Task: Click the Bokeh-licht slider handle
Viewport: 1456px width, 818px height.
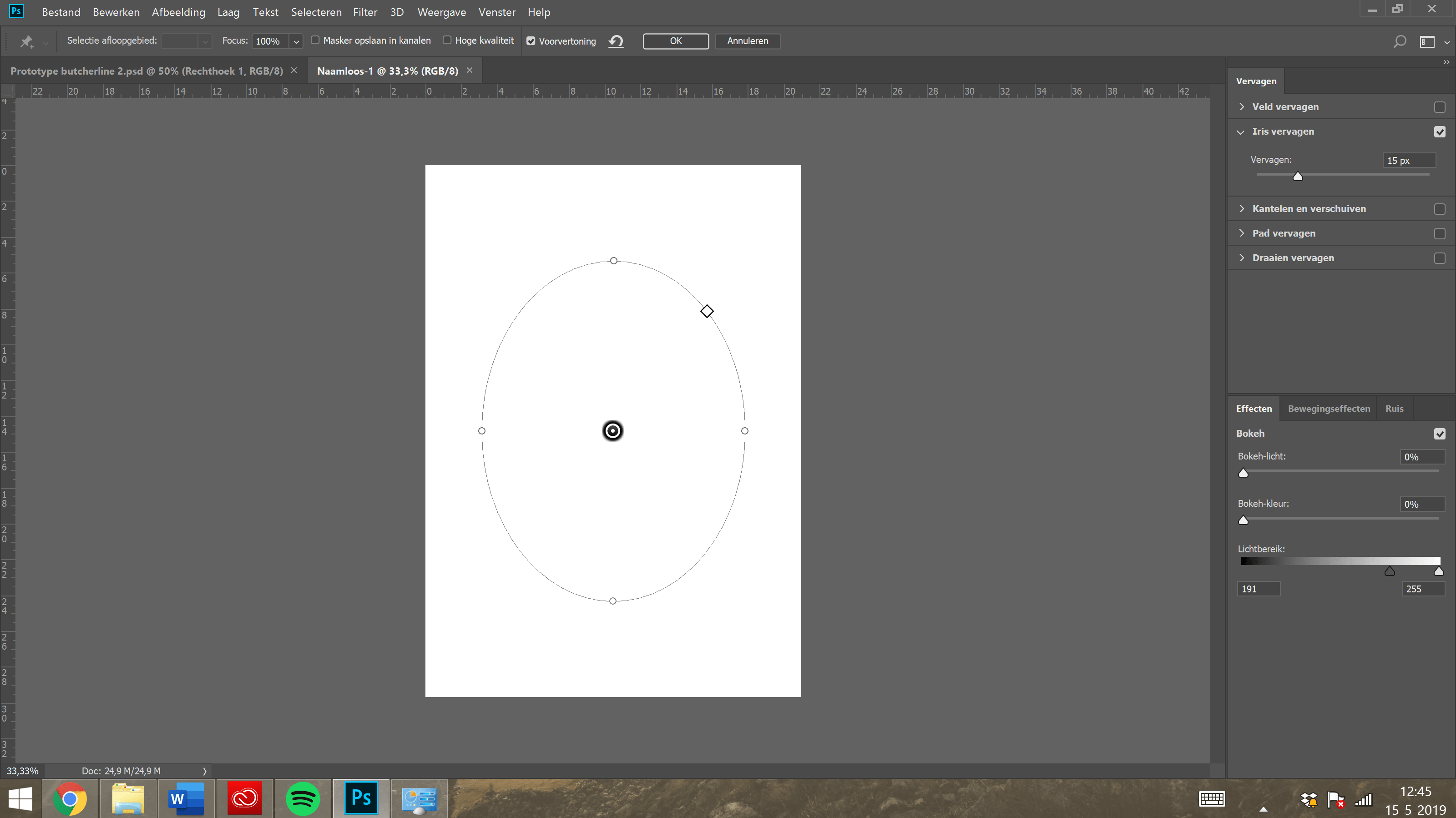Action: pos(1244,473)
